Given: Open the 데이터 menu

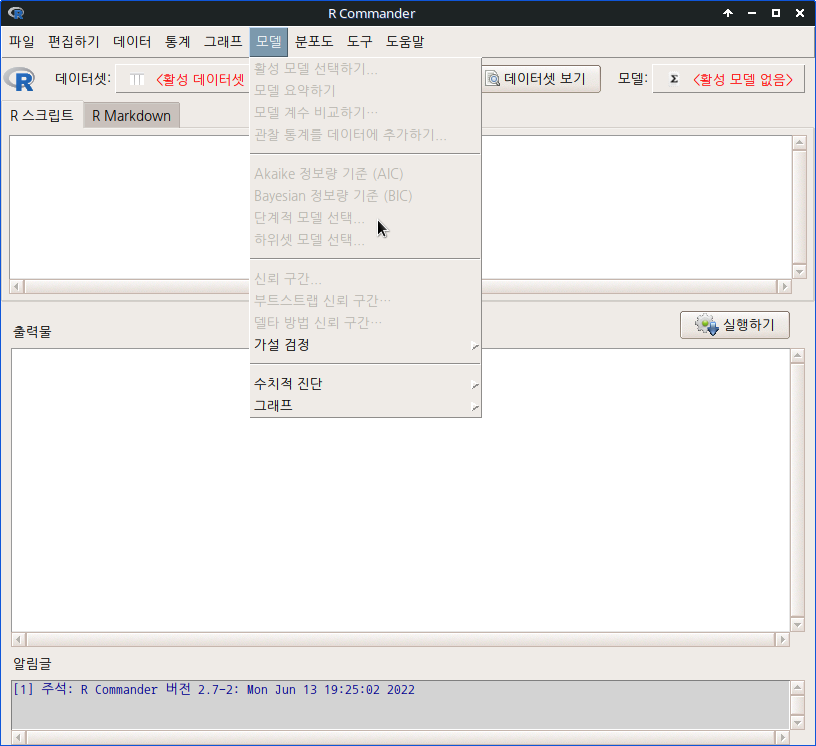Looking at the screenshot, I should click(x=132, y=42).
